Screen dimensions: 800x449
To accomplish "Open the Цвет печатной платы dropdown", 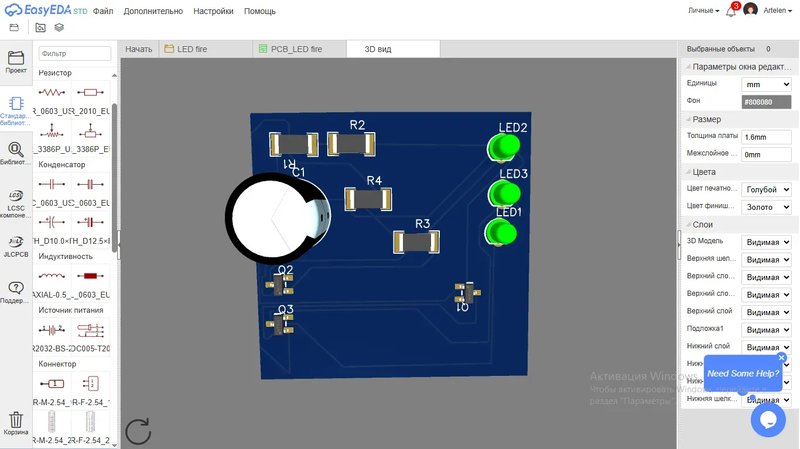I will pyautogui.click(x=766, y=189).
